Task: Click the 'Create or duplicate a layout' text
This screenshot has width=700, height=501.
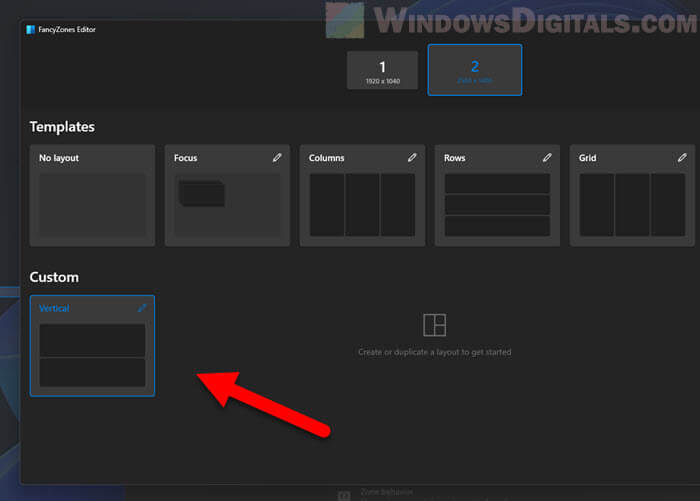Action: pyautogui.click(x=434, y=352)
